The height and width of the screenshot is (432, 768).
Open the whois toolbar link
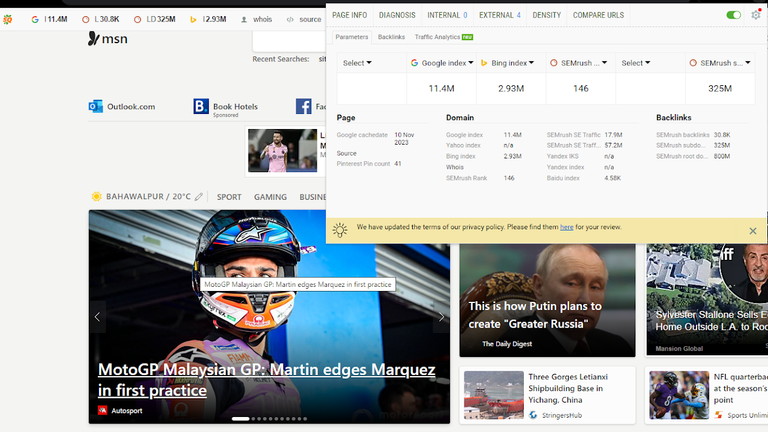click(x=257, y=20)
